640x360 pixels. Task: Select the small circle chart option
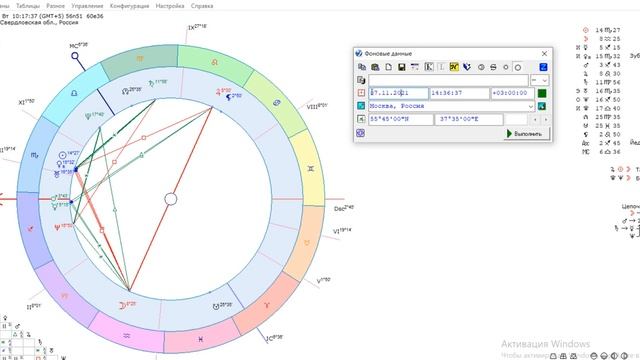tap(506, 67)
